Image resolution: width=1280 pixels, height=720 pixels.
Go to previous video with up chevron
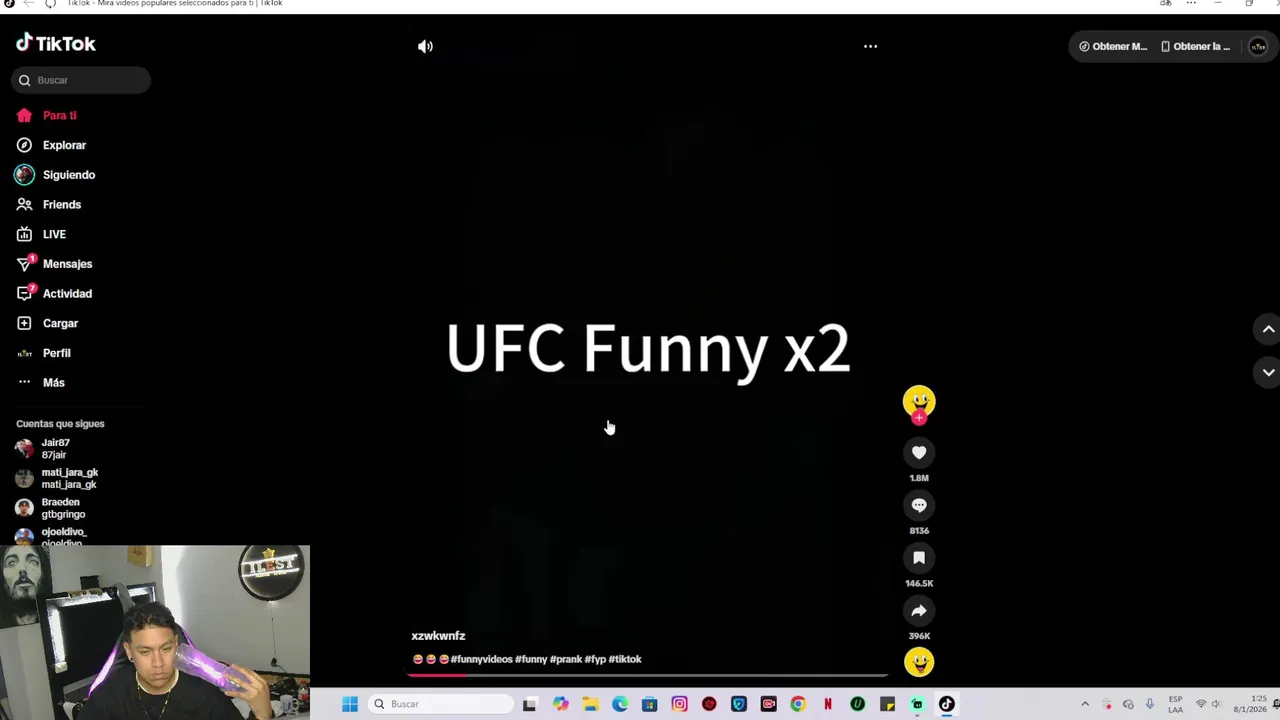click(1268, 329)
